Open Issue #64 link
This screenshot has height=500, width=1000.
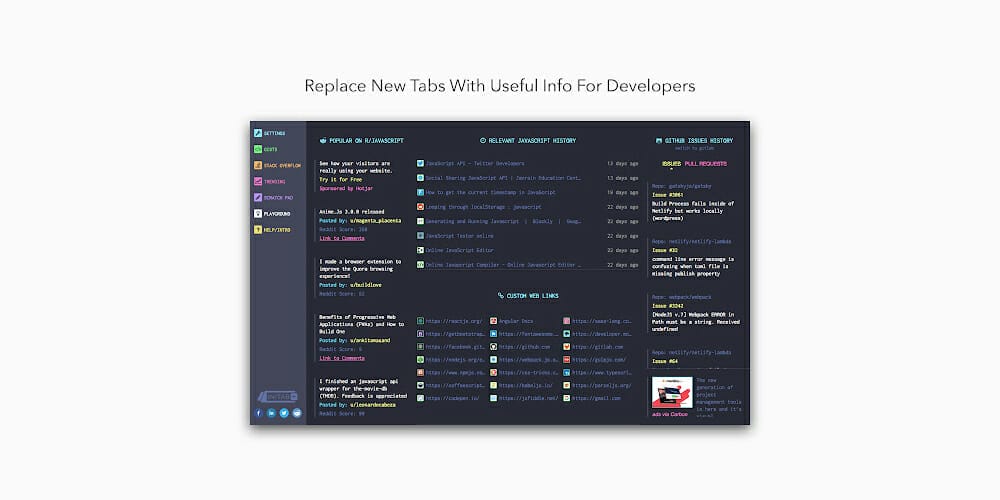(665, 362)
